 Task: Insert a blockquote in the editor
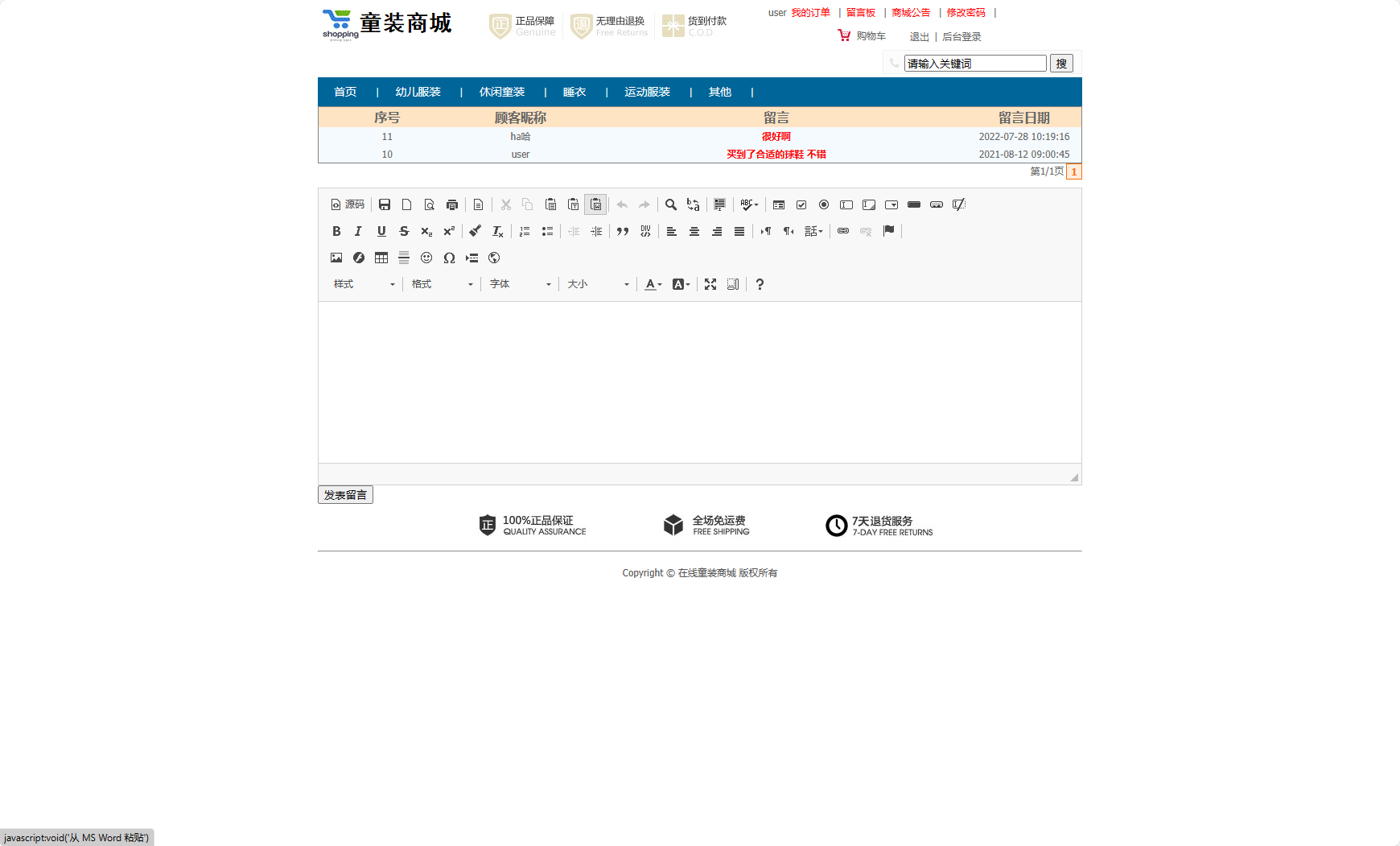coord(622,231)
